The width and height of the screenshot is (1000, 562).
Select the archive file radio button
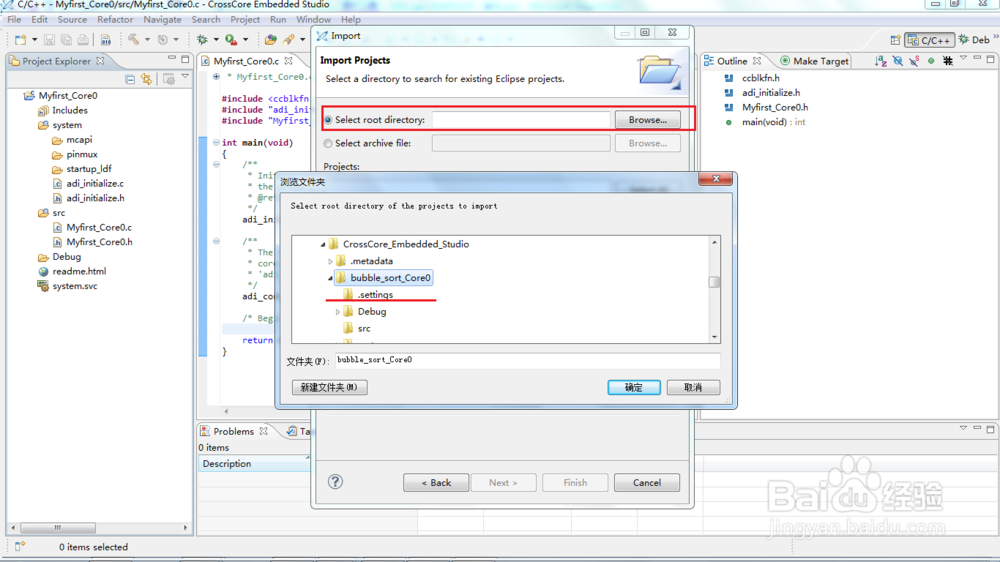point(328,144)
